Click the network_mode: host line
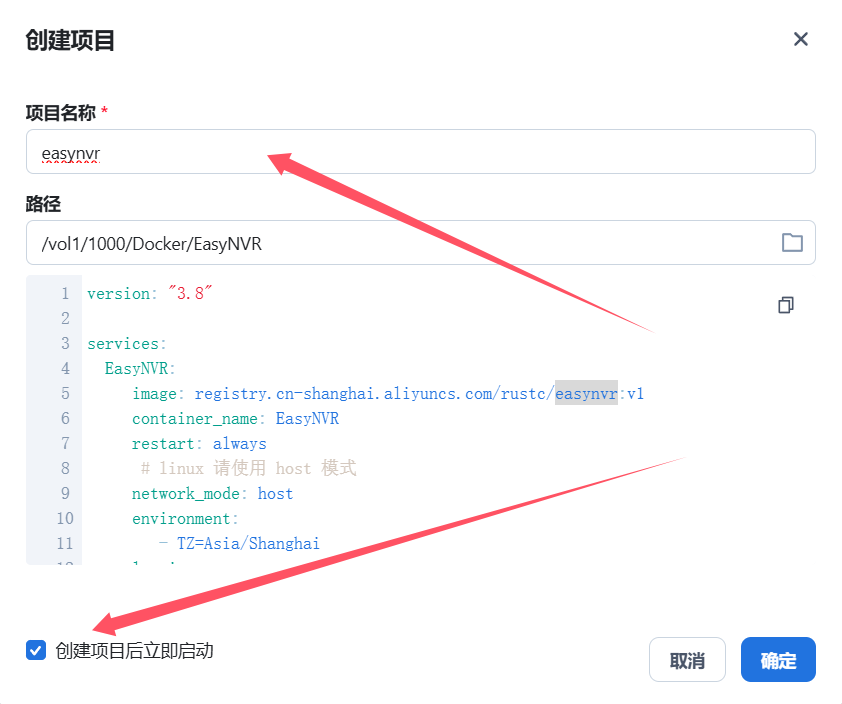Image resolution: width=842 pixels, height=704 pixels. tap(212, 494)
